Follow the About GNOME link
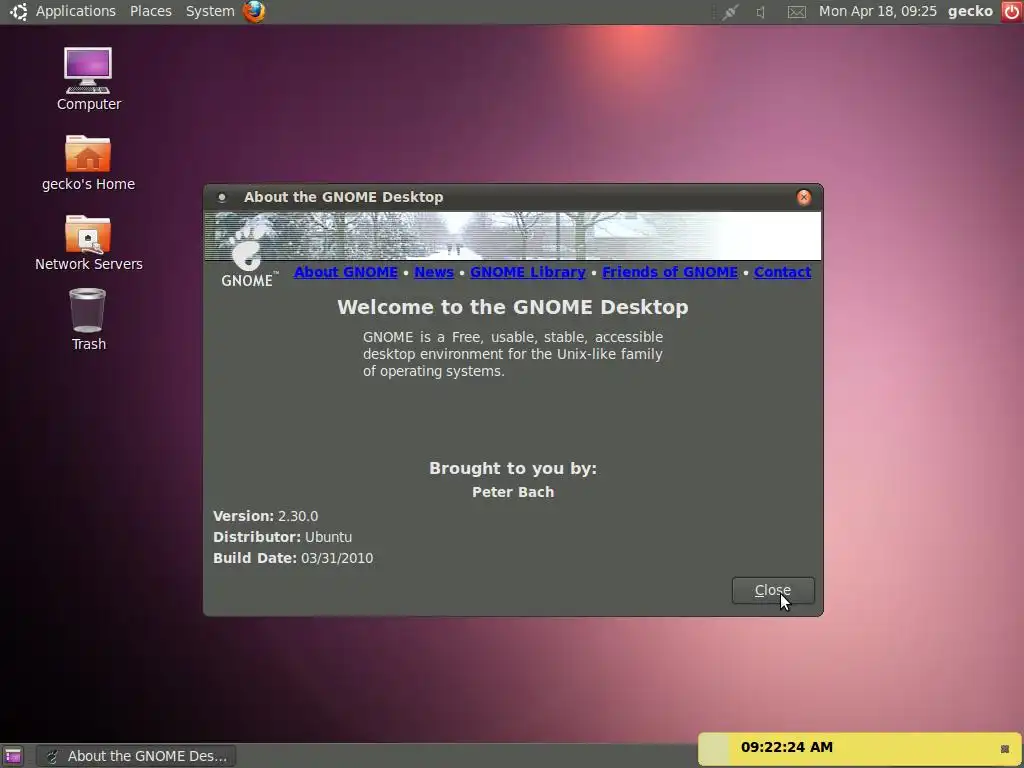 click(345, 272)
